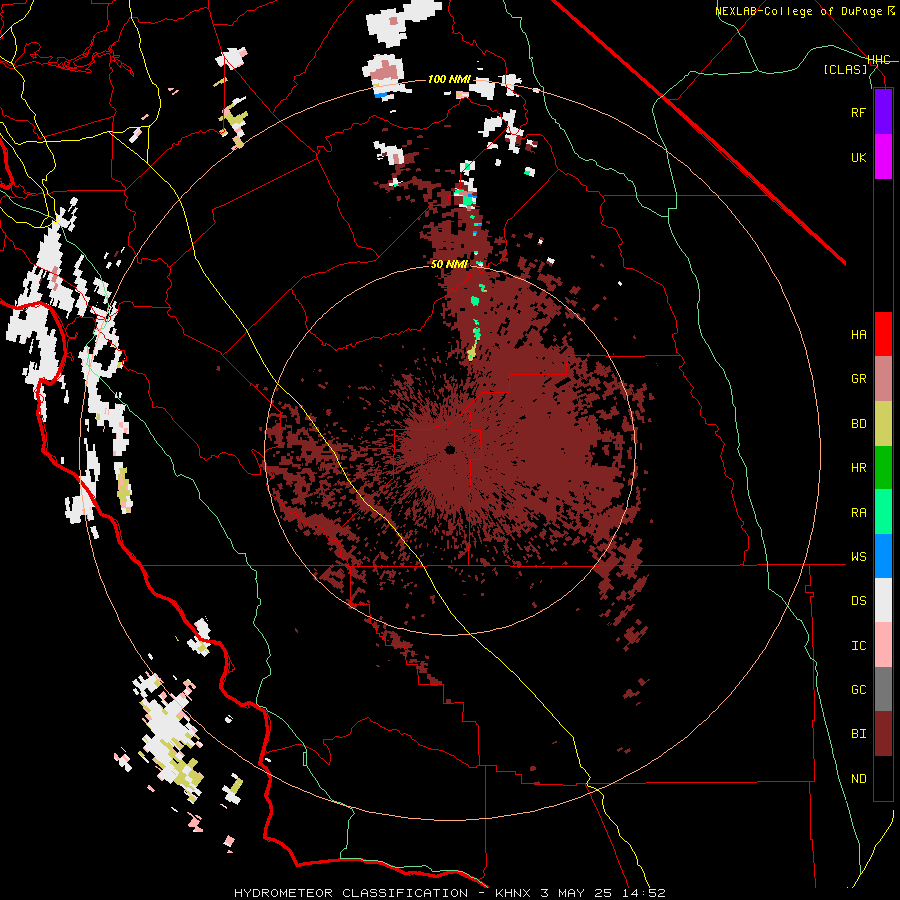900x900 pixels.
Task: Click the WS legend label
Action: coord(858,557)
